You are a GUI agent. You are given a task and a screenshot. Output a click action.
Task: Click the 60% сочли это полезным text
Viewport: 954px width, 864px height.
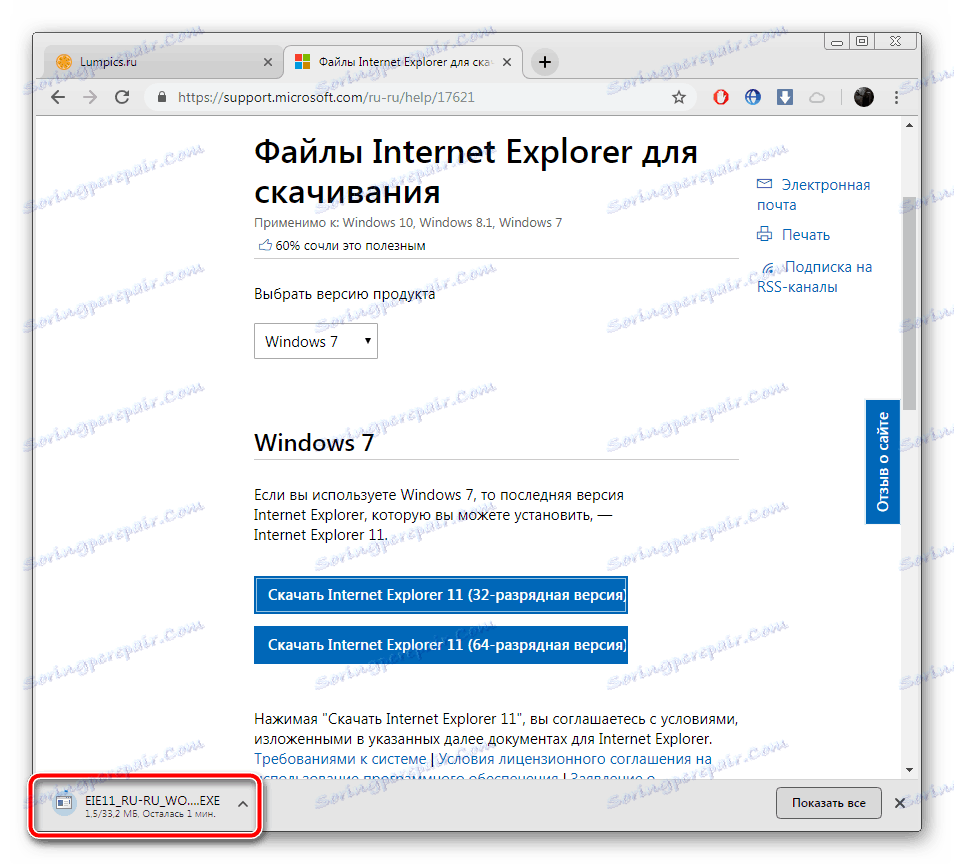(x=350, y=246)
